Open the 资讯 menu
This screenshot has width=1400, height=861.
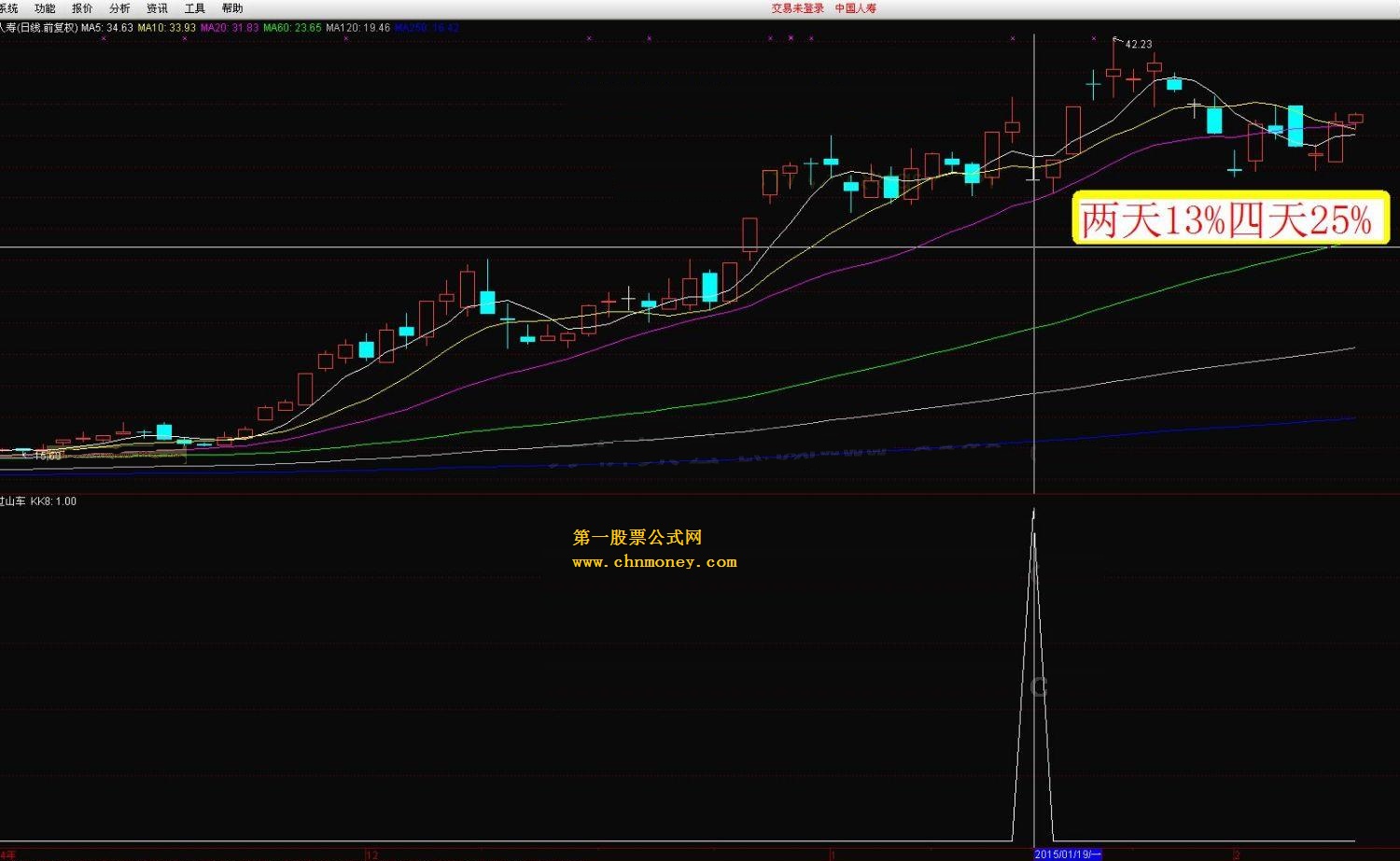pyautogui.click(x=157, y=8)
